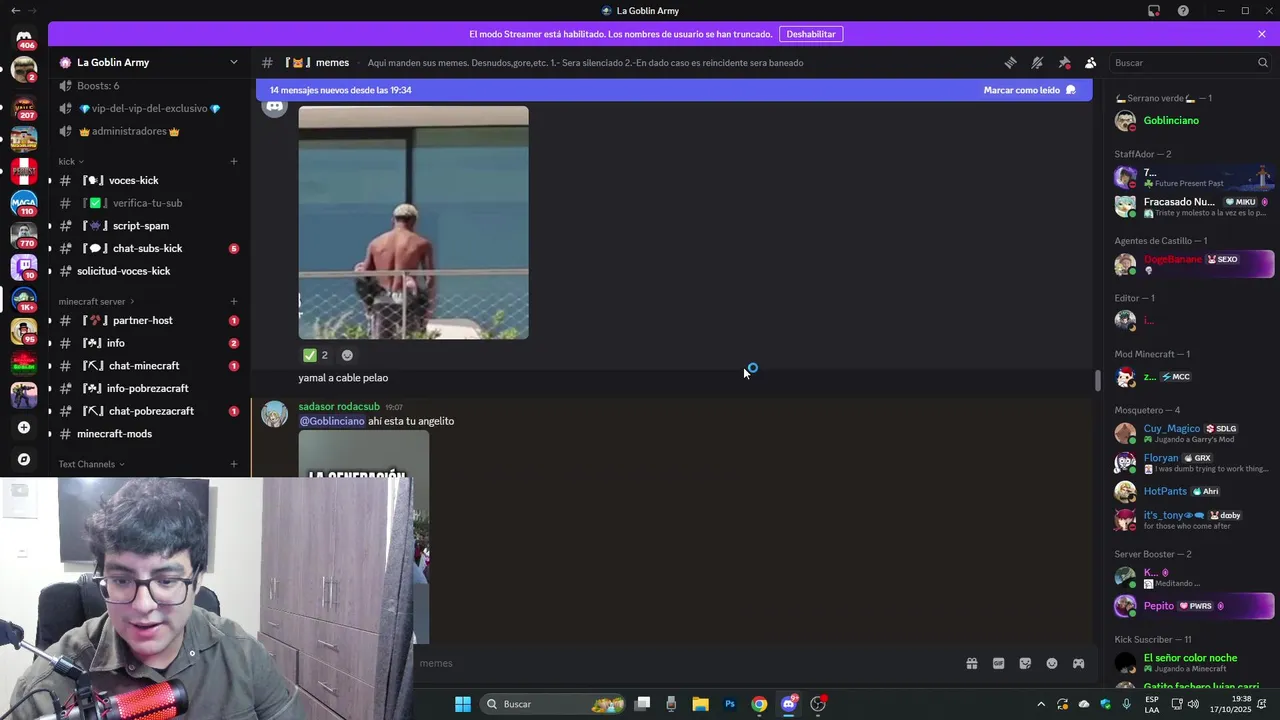Open Goblinciano in member list
Screen dimensions: 1280x720
[1192, 121]
